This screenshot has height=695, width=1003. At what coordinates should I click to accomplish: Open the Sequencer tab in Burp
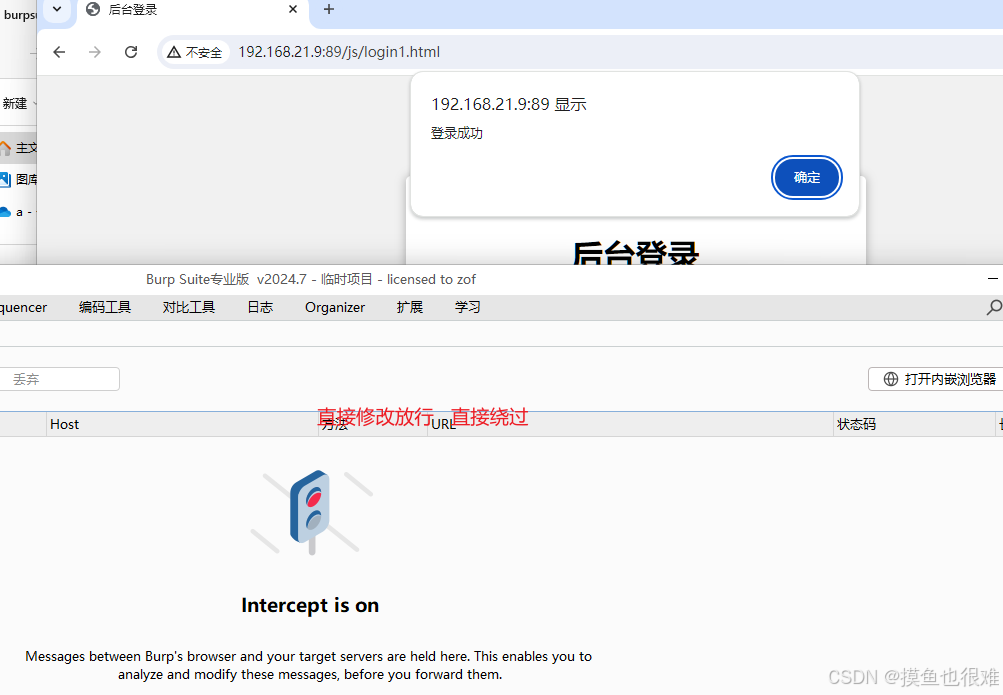(23, 308)
